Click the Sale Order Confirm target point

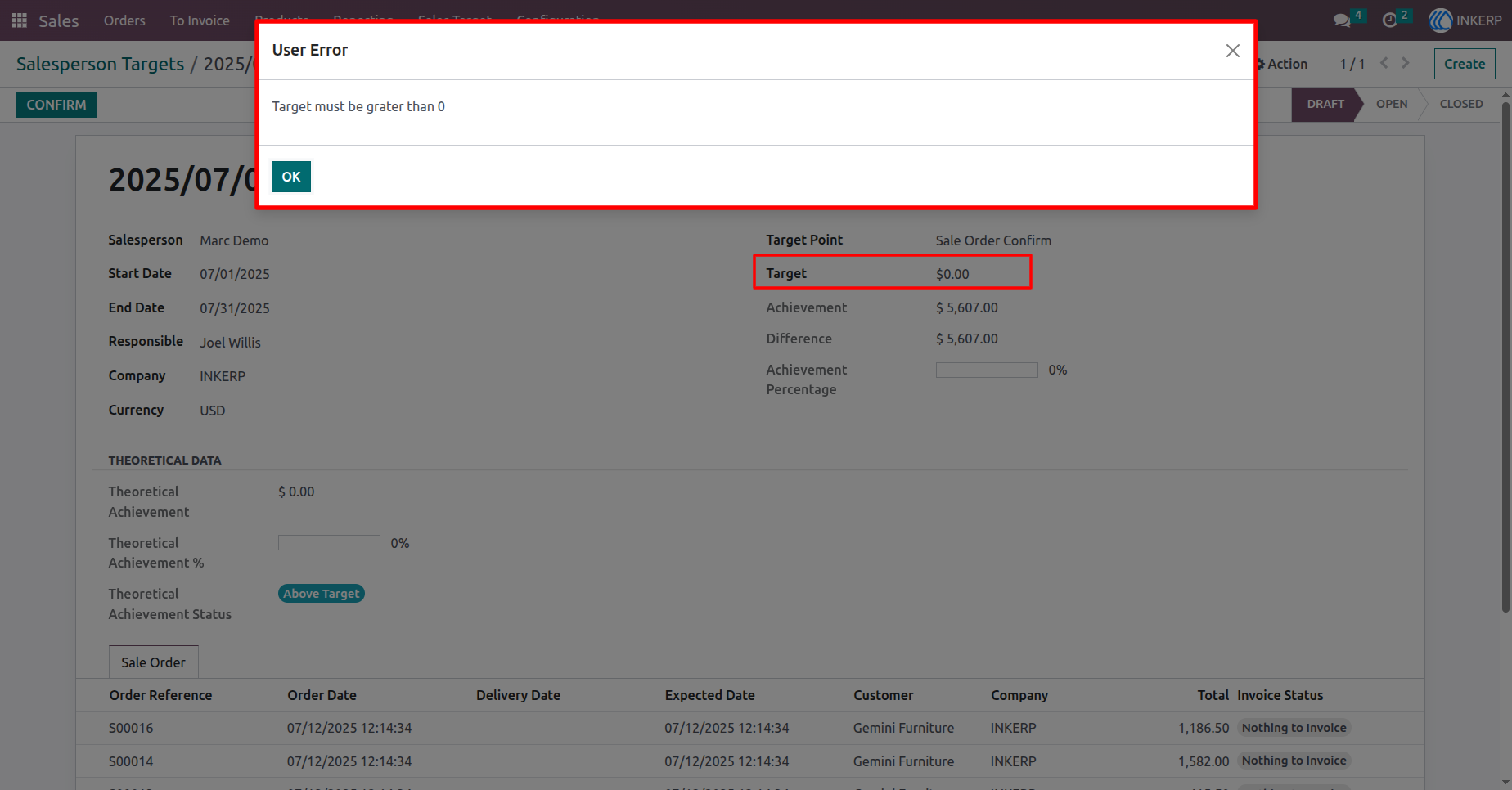tap(993, 240)
